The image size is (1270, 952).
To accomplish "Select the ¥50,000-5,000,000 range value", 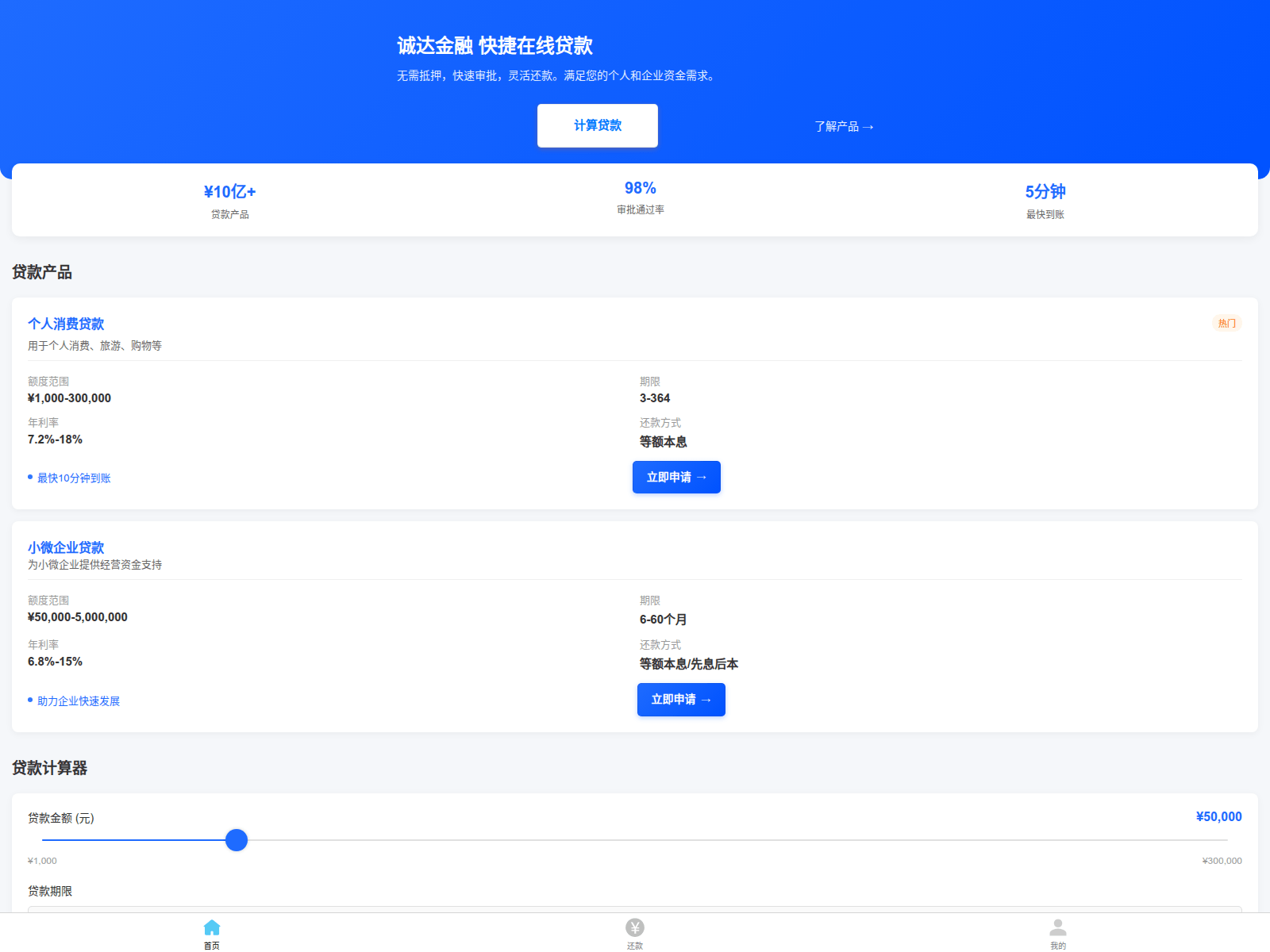I will pyautogui.click(x=78, y=617).
